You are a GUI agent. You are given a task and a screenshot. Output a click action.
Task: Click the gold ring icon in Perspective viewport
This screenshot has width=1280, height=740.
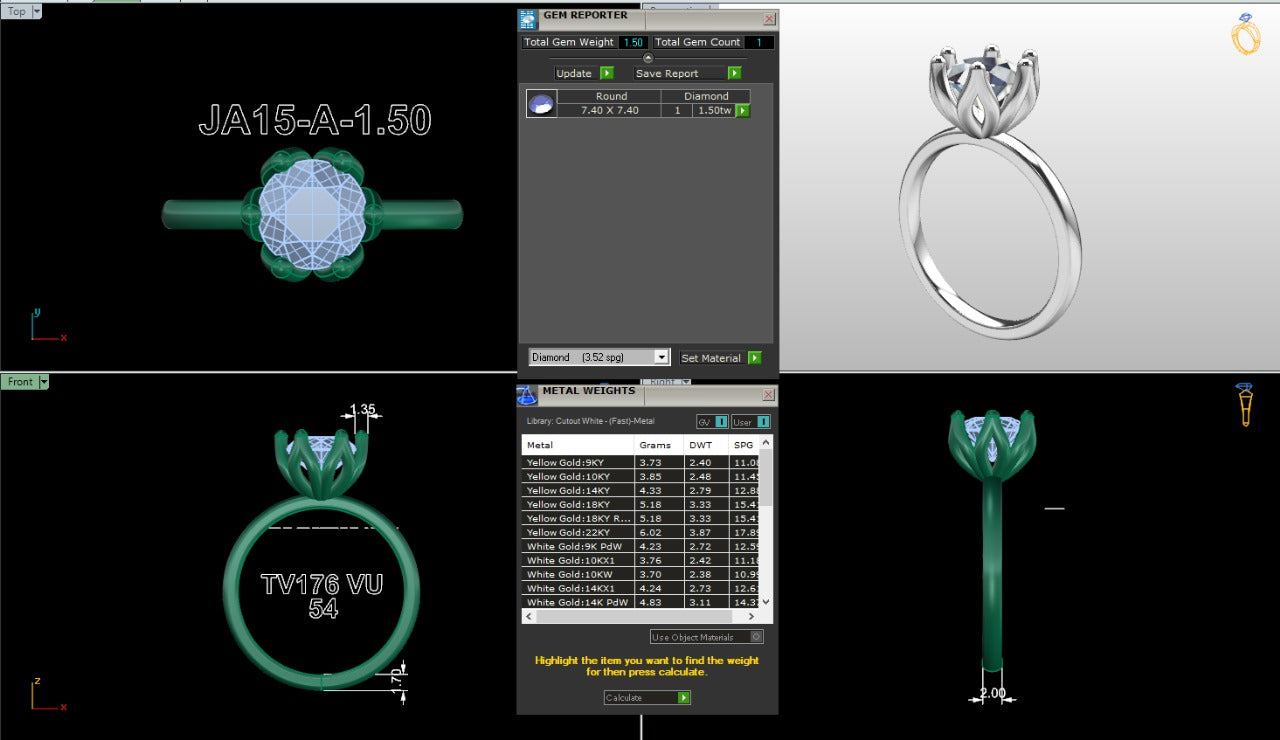click(1245, 35)
